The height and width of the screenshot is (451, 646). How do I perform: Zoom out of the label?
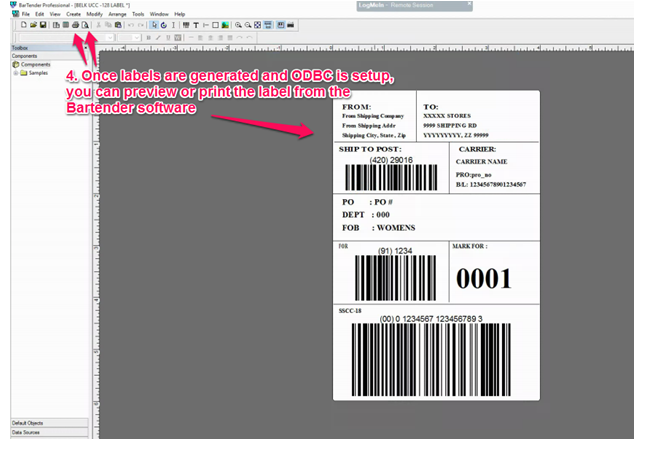248,25
